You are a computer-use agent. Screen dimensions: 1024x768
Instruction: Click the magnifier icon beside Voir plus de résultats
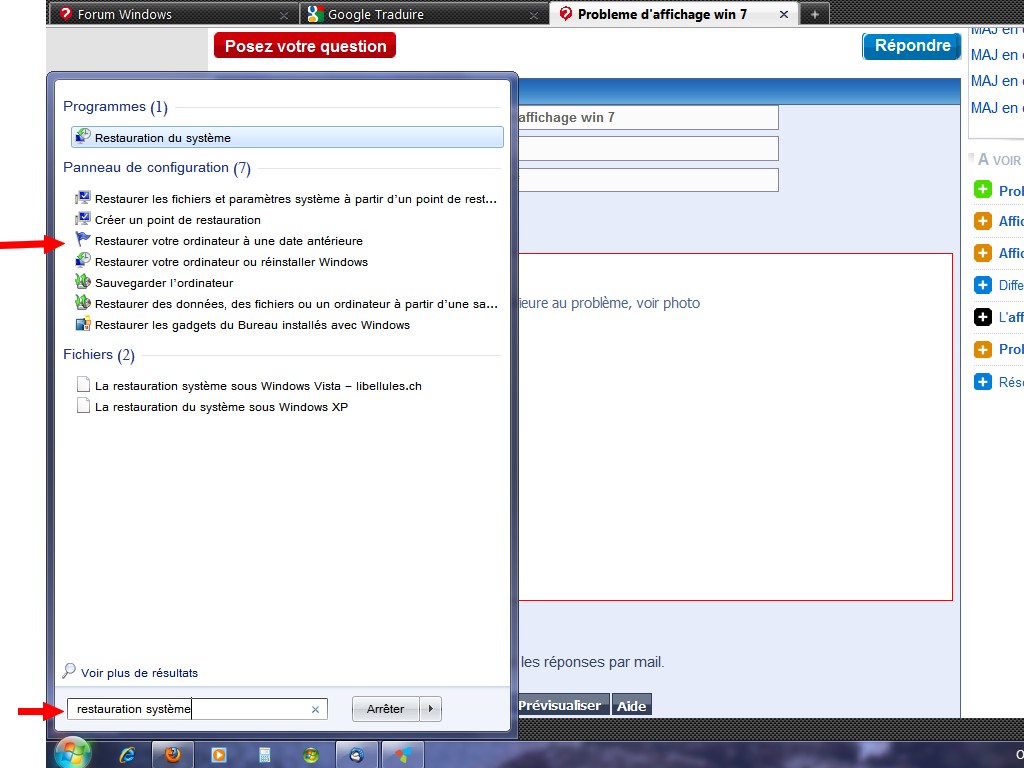coord(69,672)
